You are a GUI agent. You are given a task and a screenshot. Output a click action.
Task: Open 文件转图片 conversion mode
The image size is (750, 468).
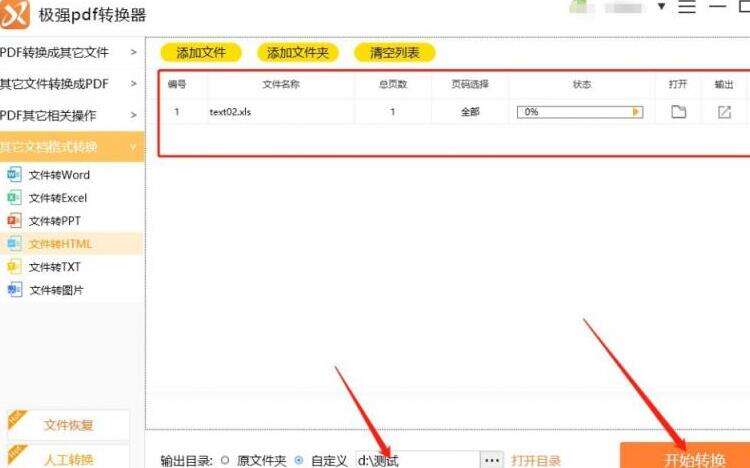pos(56,290)
